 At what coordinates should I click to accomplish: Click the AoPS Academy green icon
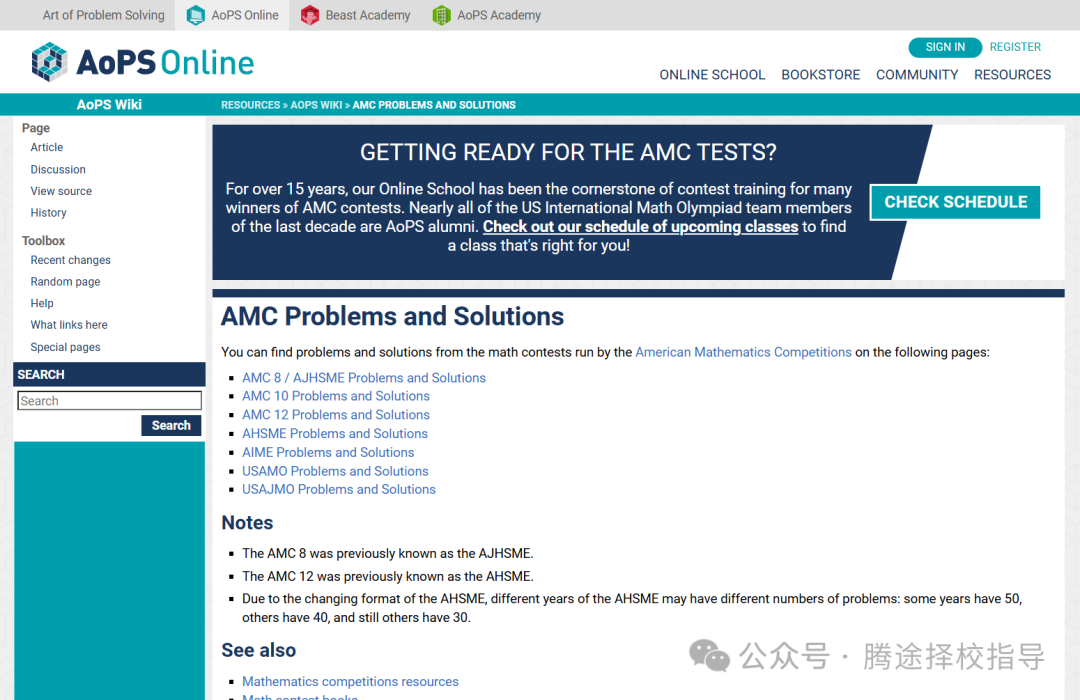(x=442, y=15)
